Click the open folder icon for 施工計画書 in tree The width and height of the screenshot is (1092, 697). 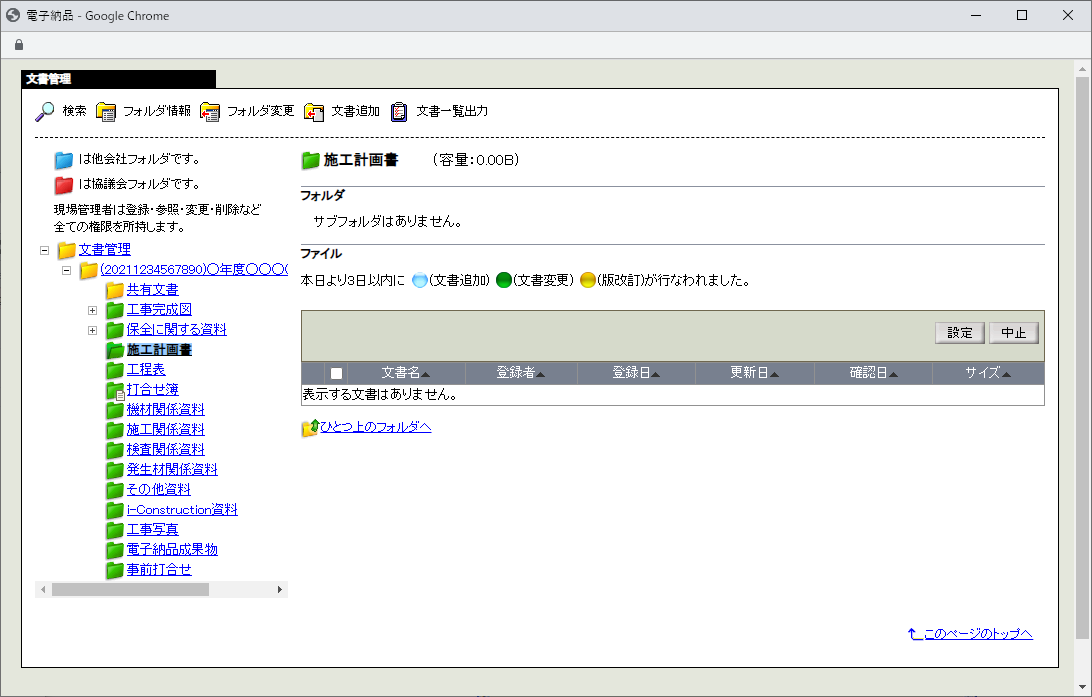point(115,350)
